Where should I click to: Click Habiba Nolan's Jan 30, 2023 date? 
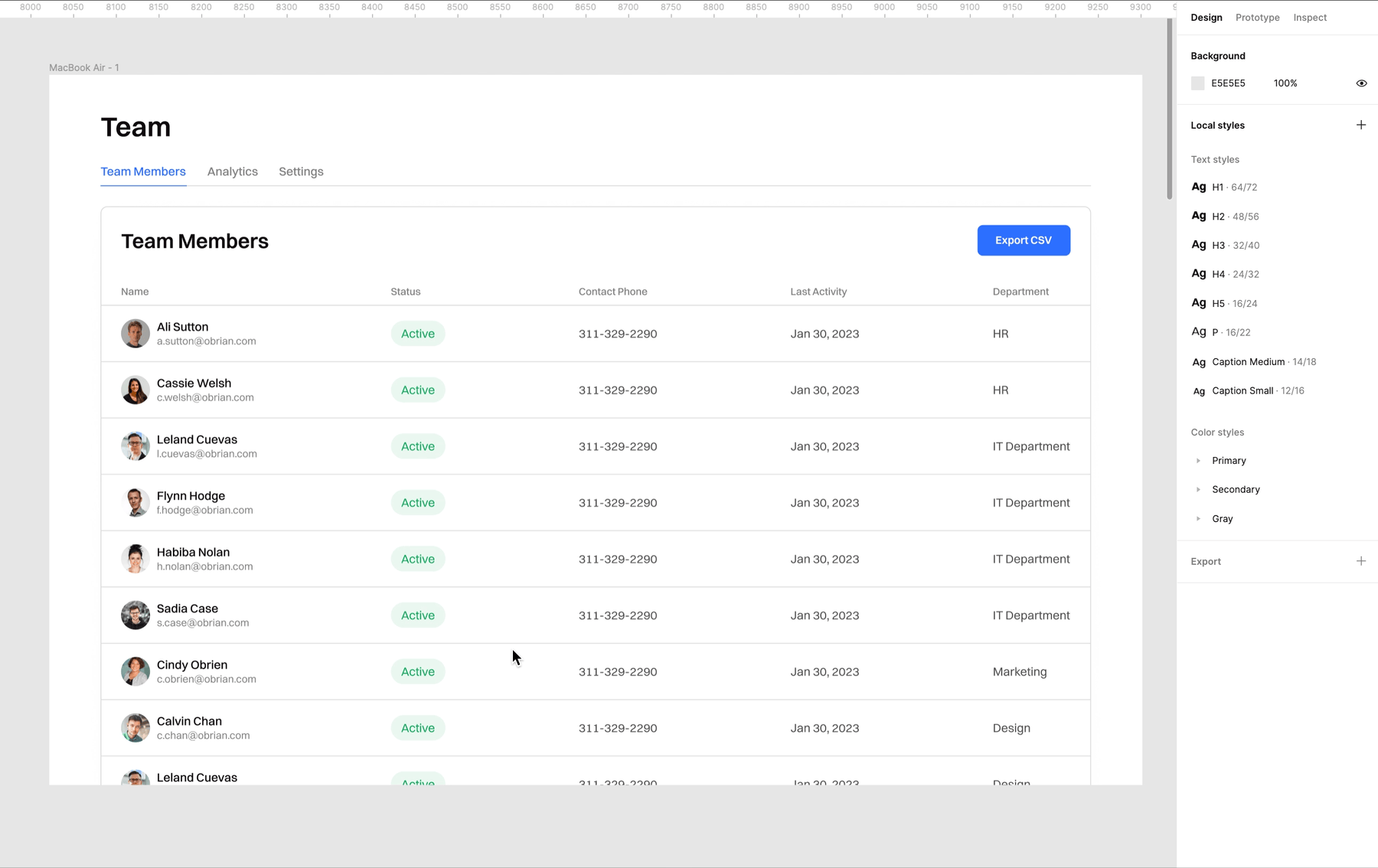pyautogui.click(x=825, y=559)
